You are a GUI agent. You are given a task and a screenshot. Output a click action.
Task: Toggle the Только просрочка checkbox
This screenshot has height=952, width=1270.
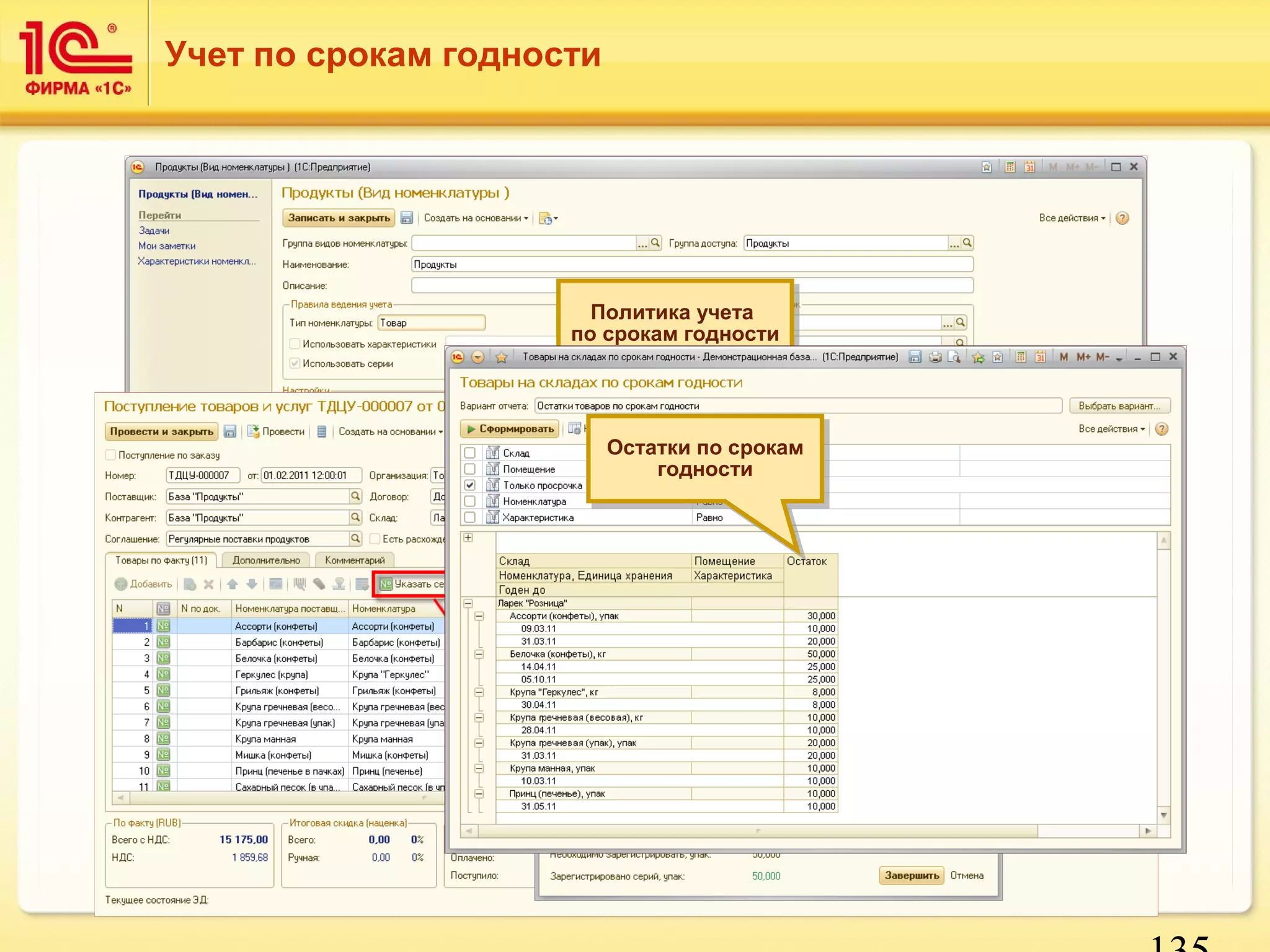[x=470, y=485]
